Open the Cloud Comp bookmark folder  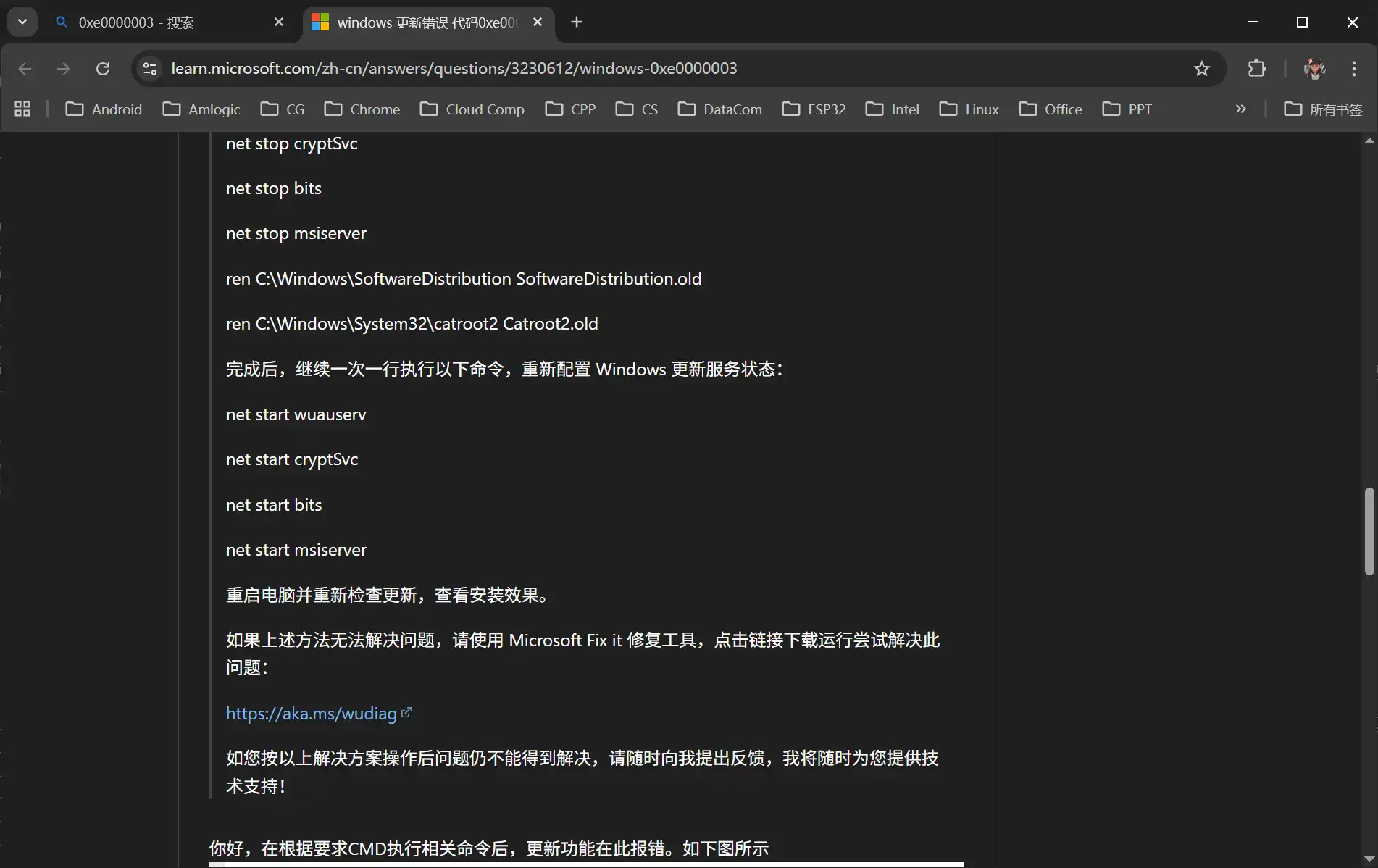click(472, 109)
